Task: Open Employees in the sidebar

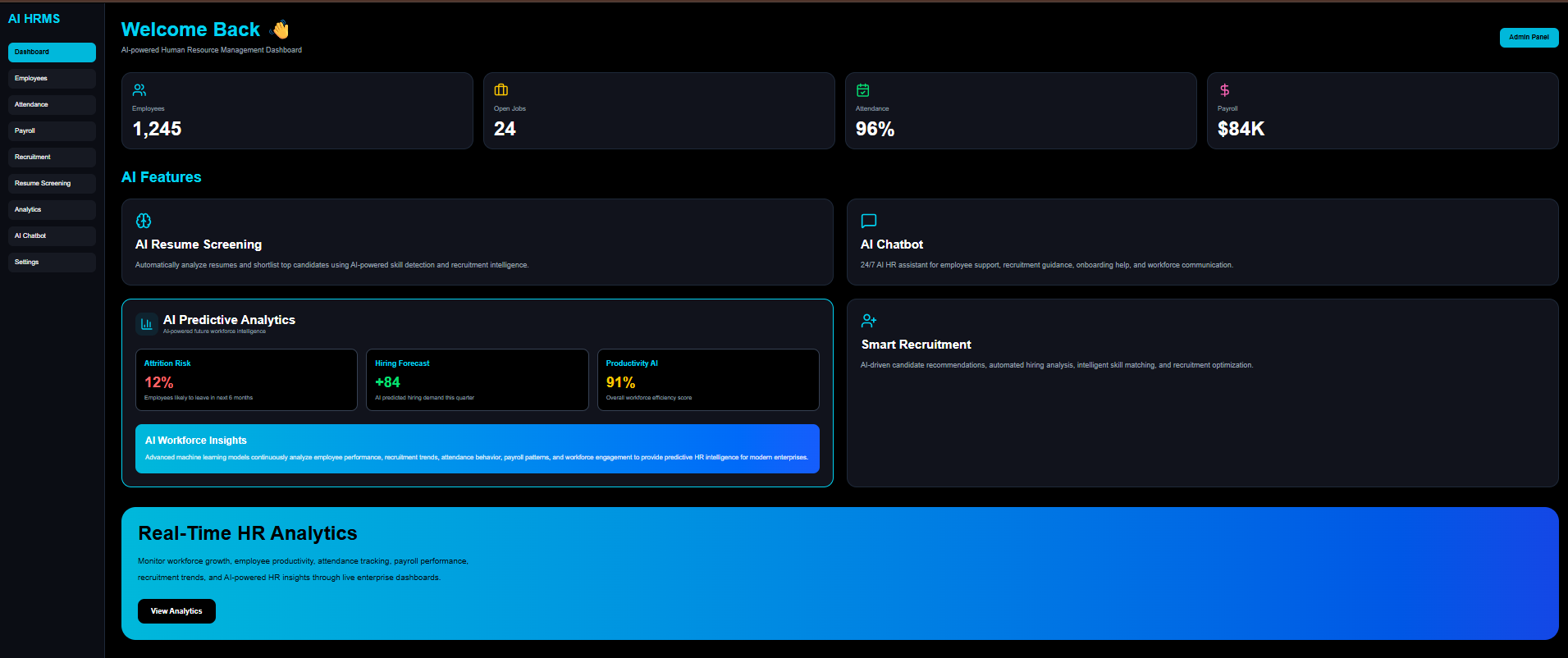Action: pyautogui.click(x=52, y=79)
